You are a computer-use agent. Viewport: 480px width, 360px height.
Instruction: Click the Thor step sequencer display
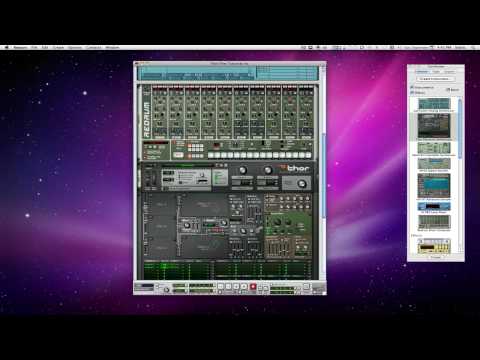coord(228,271)
